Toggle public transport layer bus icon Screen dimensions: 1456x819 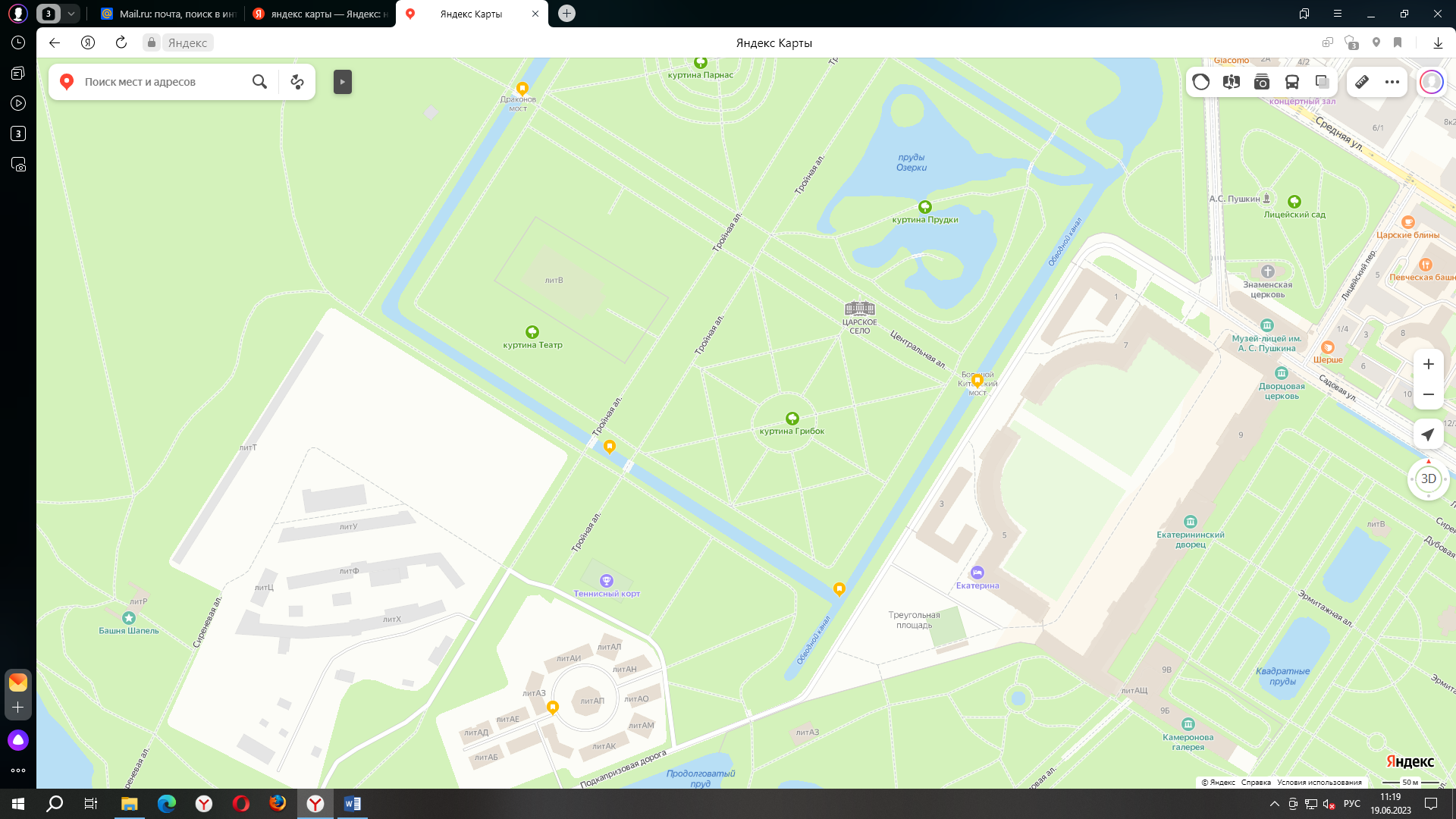pos(1291,82)
